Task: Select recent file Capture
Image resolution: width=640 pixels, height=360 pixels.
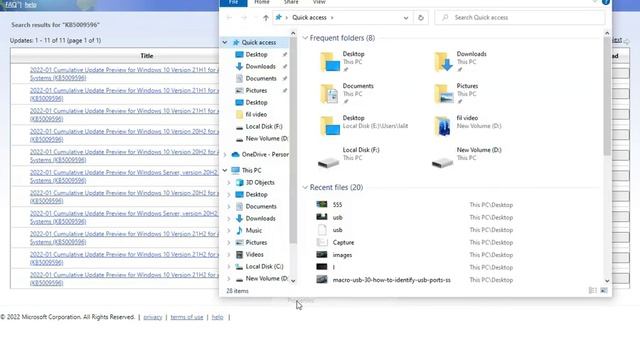Action: [x=343, y=242]
